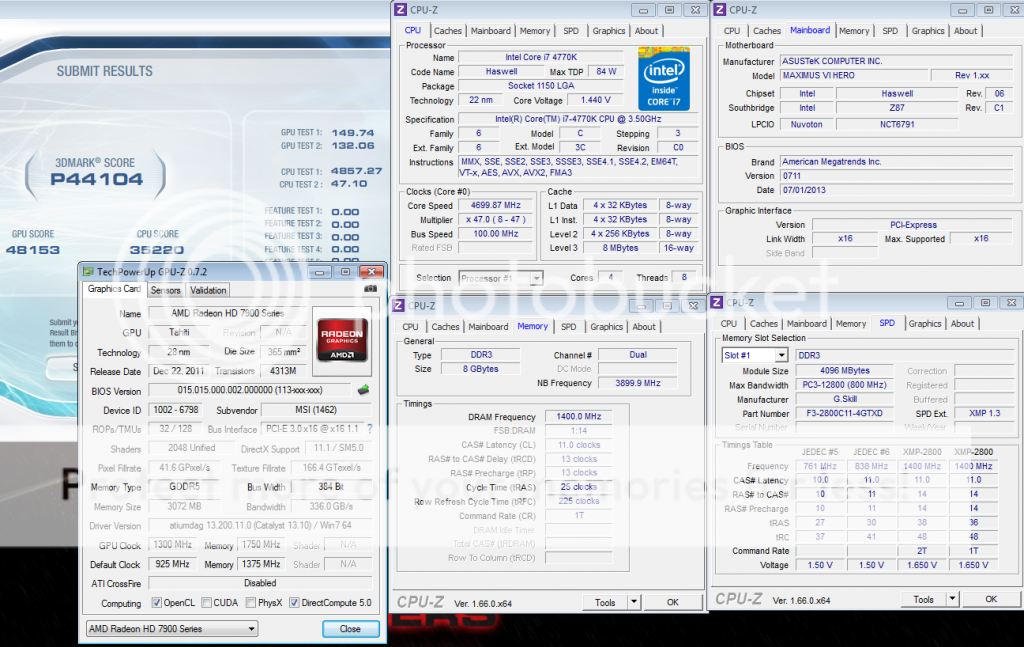The image size is (1024, 647).
Task: Click the Radeon Graphics AMD logo
Action: point(342,338)
